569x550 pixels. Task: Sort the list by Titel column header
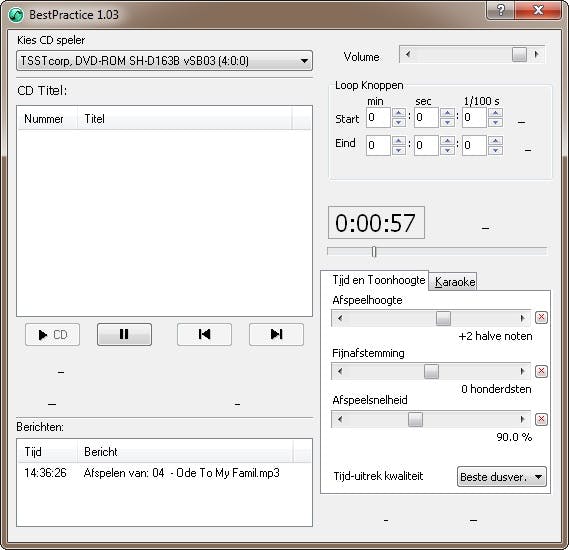coord(184,119)
